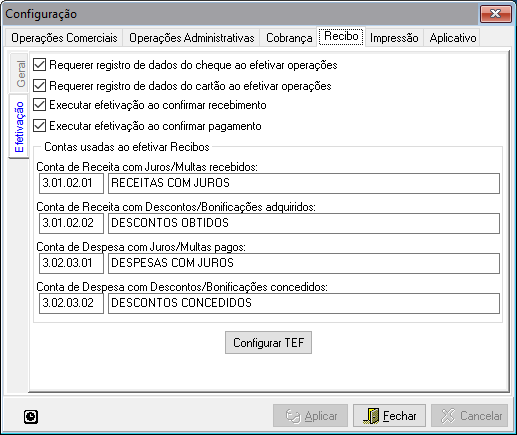The height and width of the screenshot is (435, 517).
Task: Click the 3.02.03.02 account code field
Action: coord(71,303)
